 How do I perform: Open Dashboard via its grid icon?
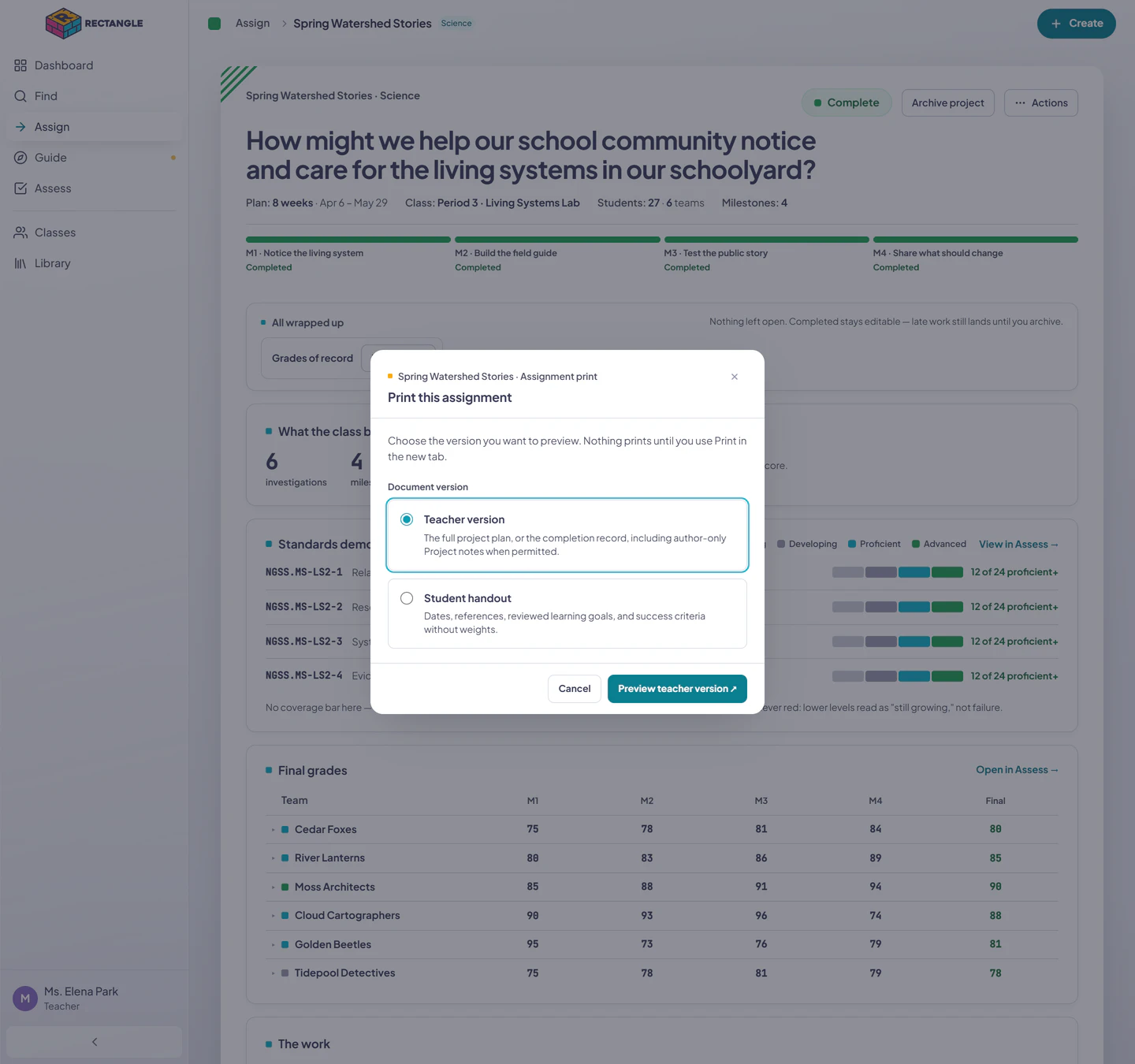(x=20, y=65)
